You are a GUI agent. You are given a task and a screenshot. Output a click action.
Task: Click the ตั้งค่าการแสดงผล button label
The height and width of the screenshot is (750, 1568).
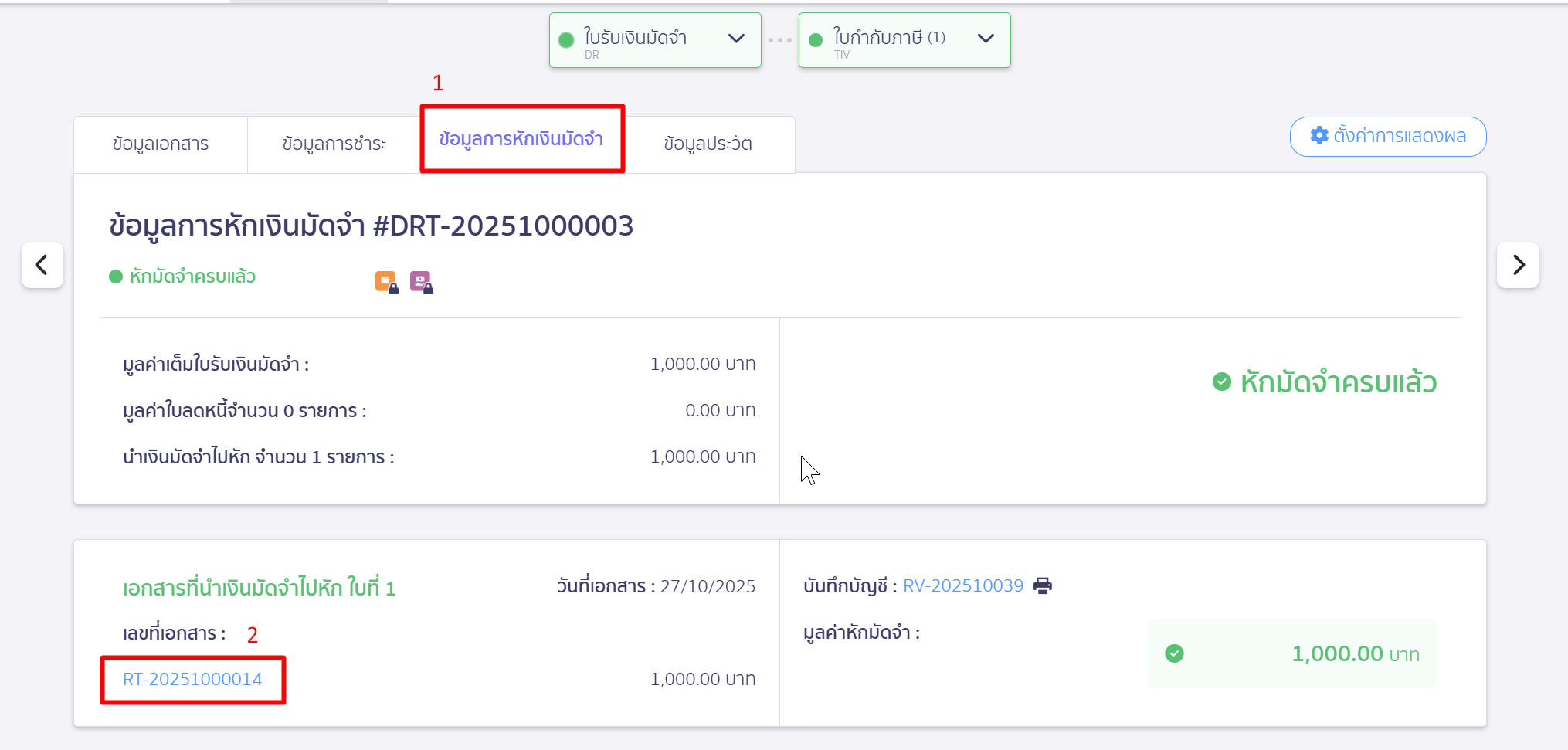1399,137
